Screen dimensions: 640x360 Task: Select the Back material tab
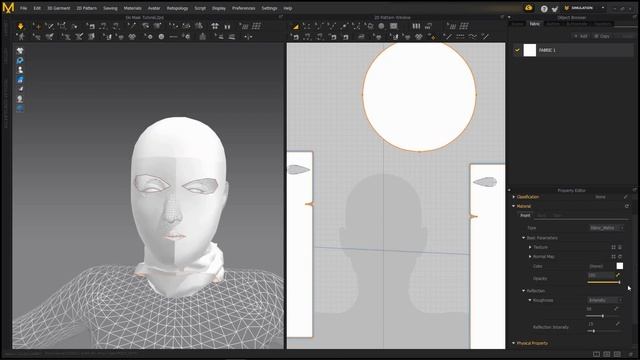tap(542, 216)
